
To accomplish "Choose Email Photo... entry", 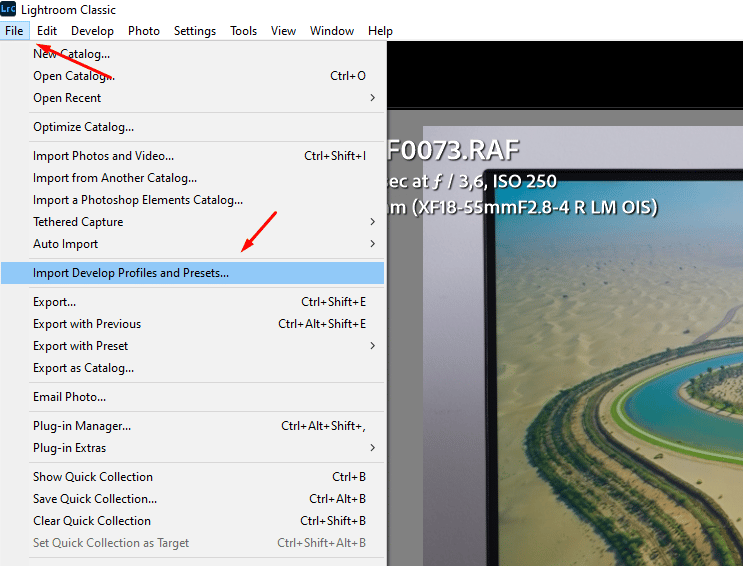I will (x=192, y=397).
